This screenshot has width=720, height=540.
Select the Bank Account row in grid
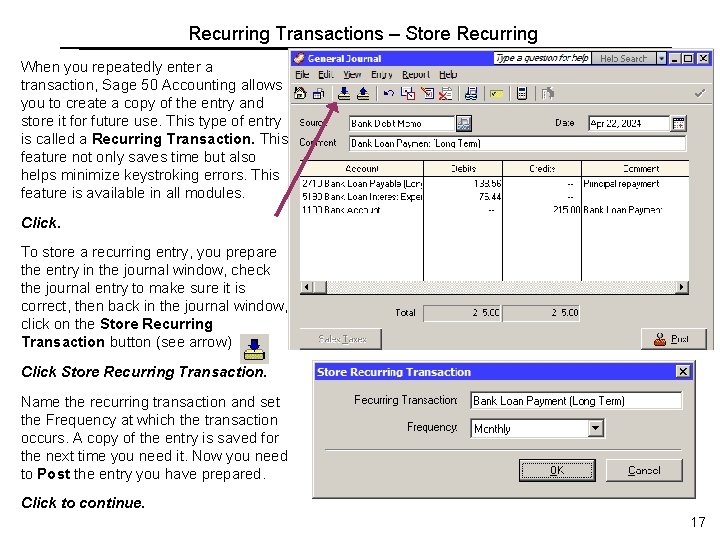click(494, 210)
